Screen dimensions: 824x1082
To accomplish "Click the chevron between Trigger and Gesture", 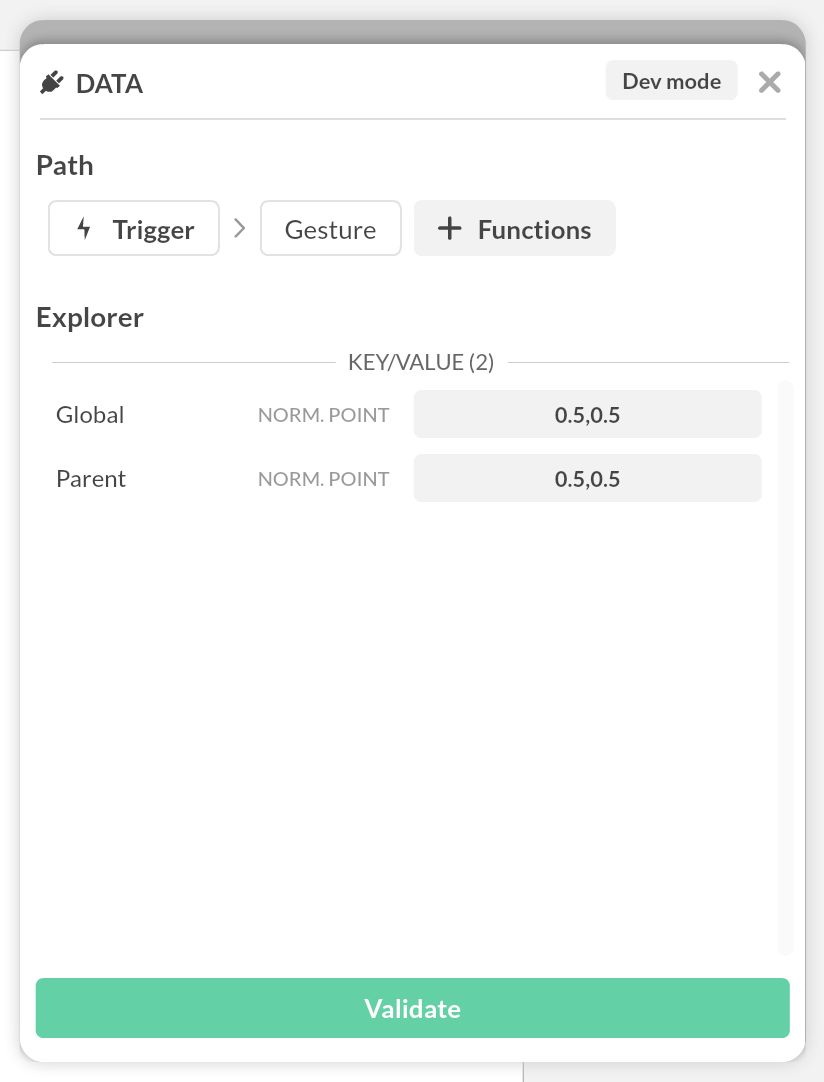I will [x=239, y=229].
